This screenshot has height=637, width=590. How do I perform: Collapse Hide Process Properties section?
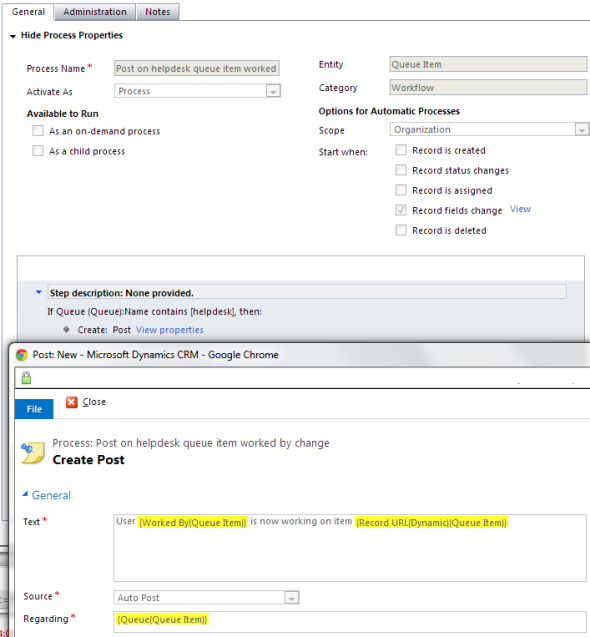coord(13,36)
